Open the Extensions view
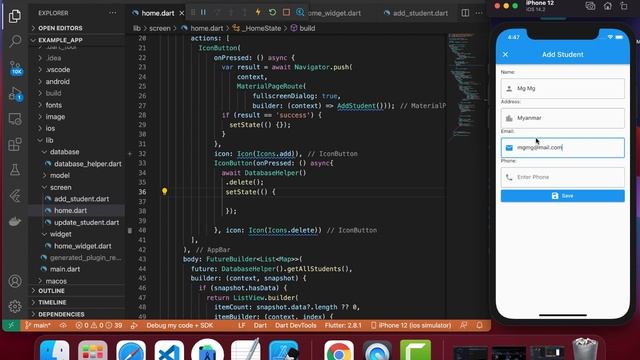Viewport: 640px width, 360px height. [15, 144]
